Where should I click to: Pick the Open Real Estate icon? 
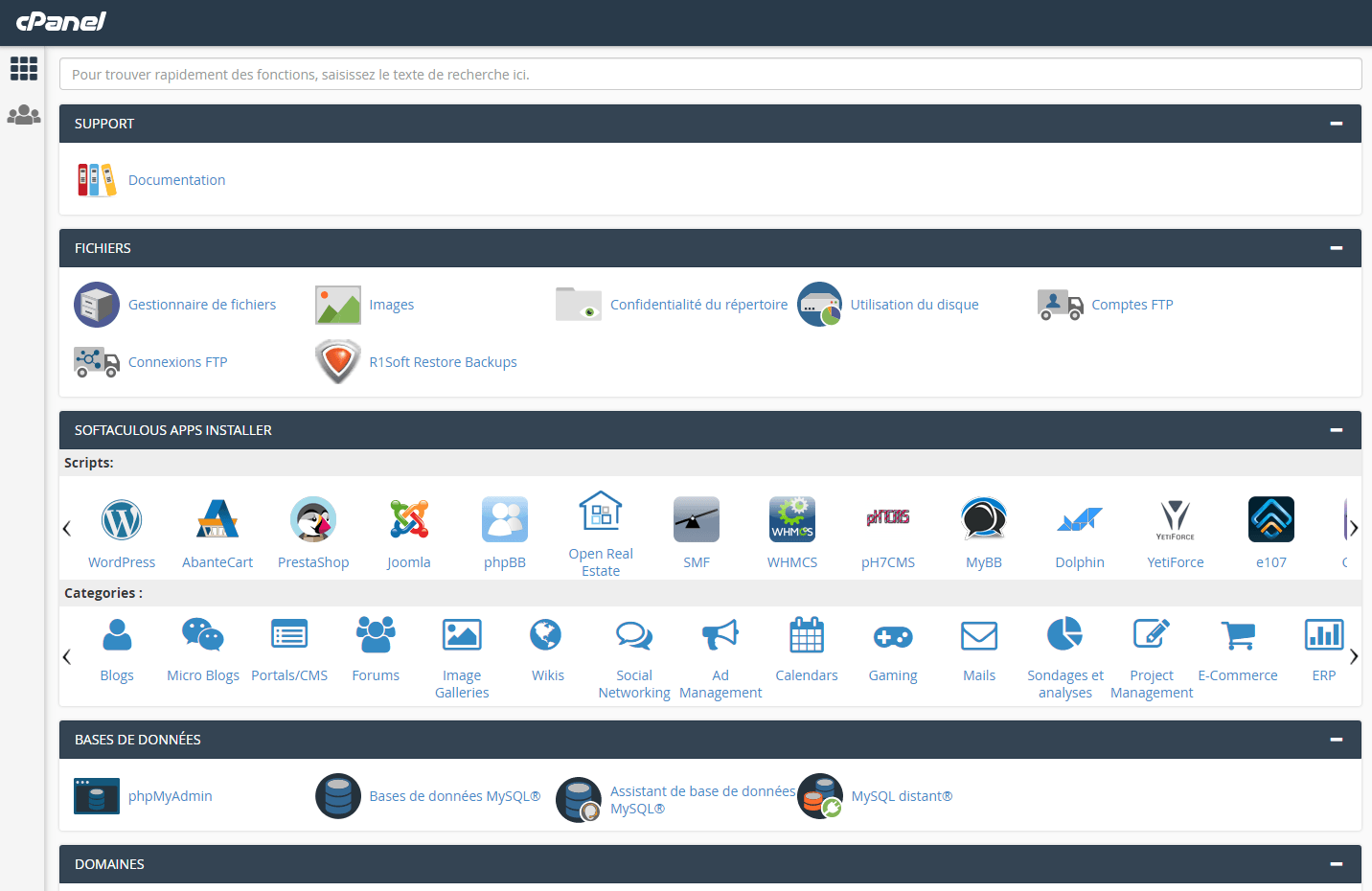point(601,511)
